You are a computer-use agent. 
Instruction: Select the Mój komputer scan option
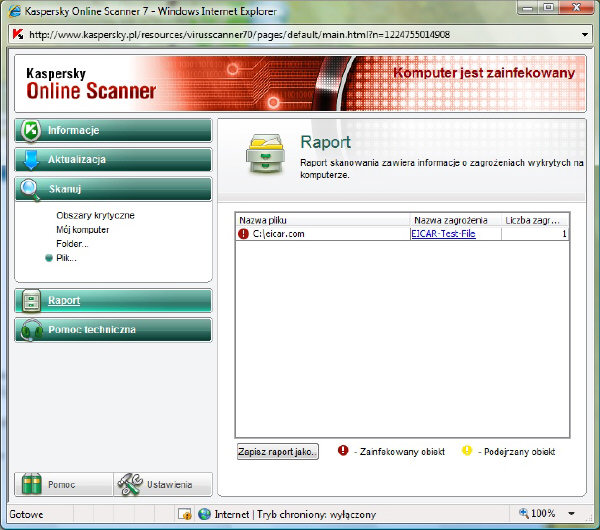tap(83, 230)
